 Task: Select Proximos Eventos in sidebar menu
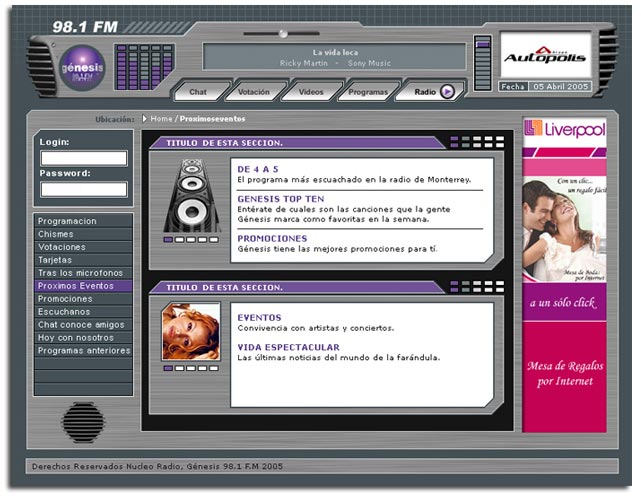(83, 286)
